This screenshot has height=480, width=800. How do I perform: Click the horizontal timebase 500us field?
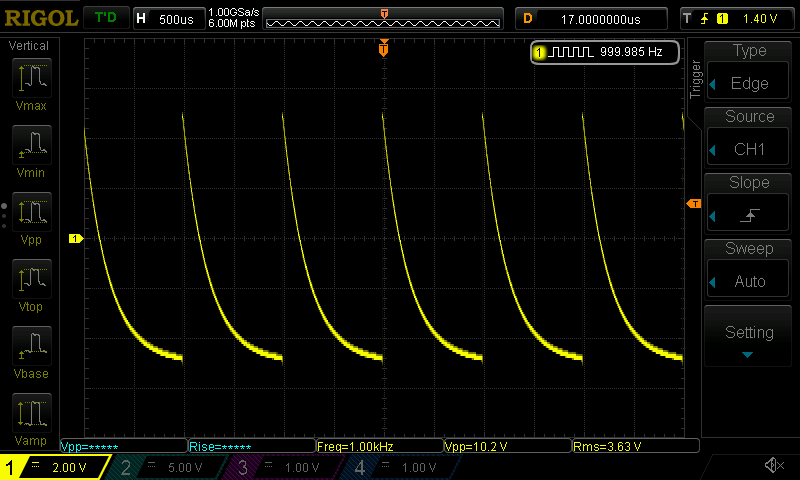click(169, 19)
